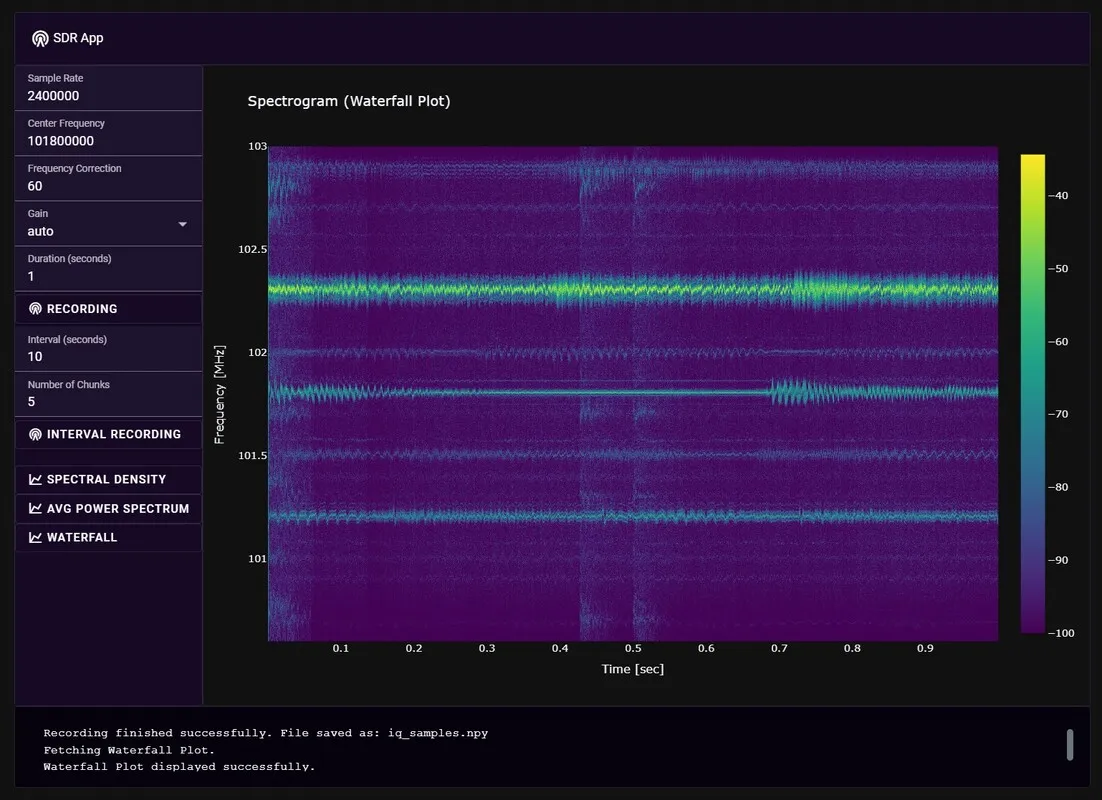Click the '−100' color scale label
The height and width of the screenshot is (800, 1102).
click(x=1061, y=633)
